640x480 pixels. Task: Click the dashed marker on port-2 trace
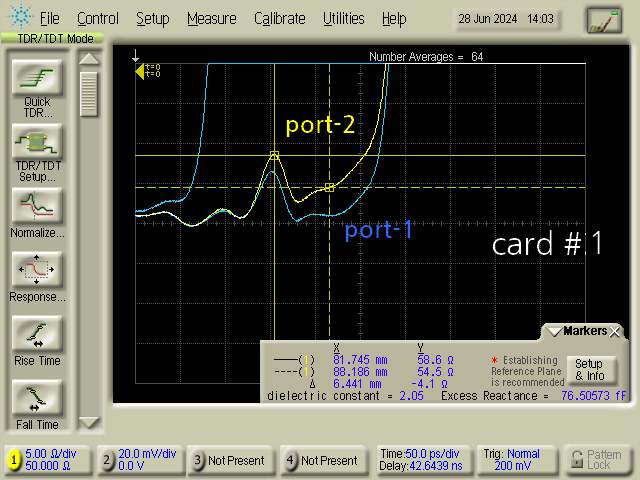tap(329, 187)
